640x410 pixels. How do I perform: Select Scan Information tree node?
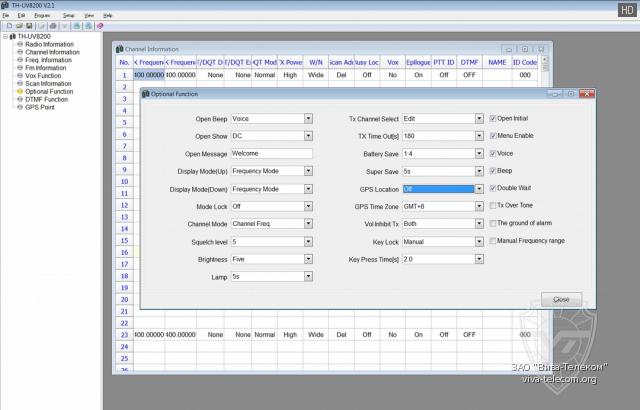tap(47, 83)
